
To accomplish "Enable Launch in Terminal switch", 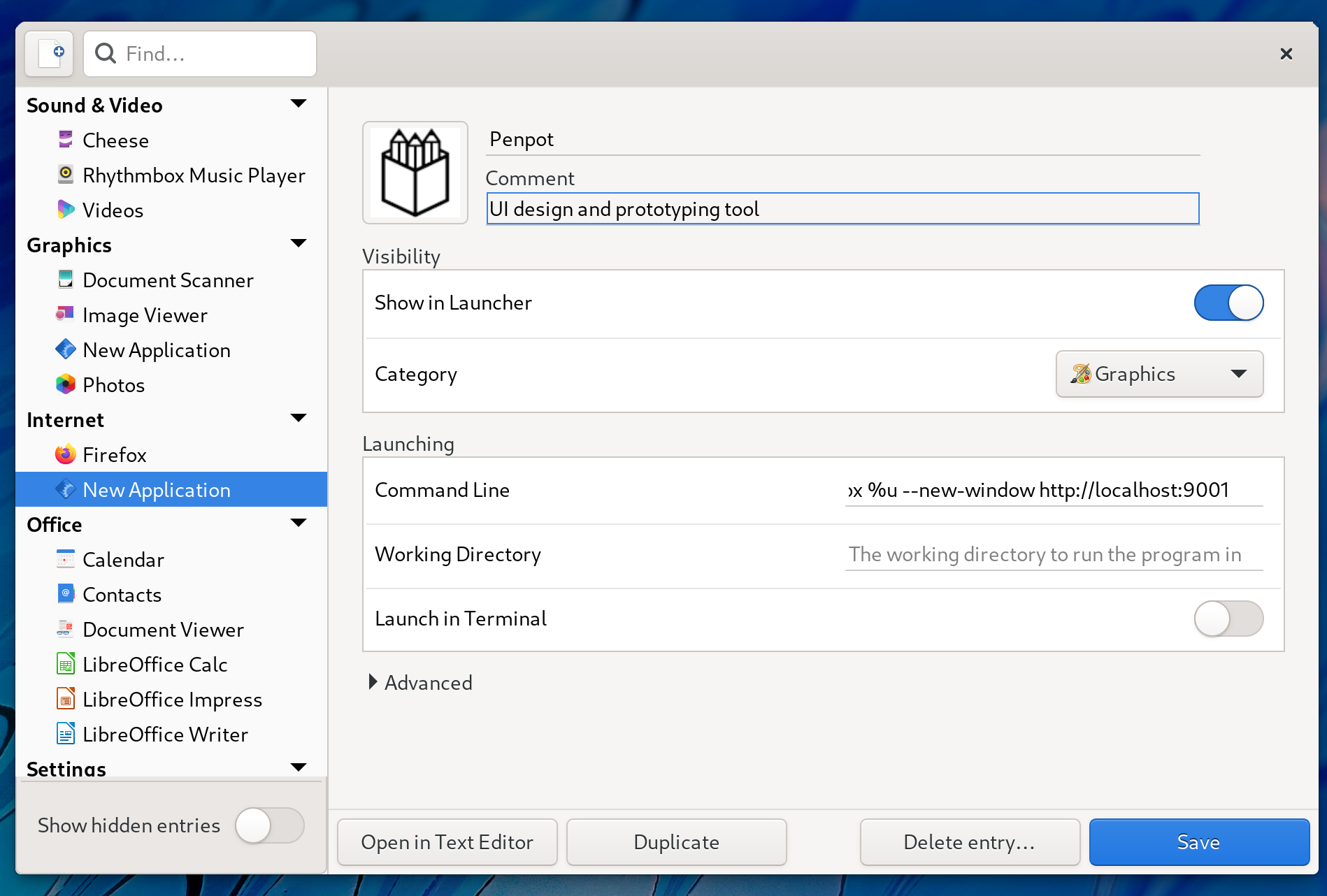I will (x=1228, y=619).
